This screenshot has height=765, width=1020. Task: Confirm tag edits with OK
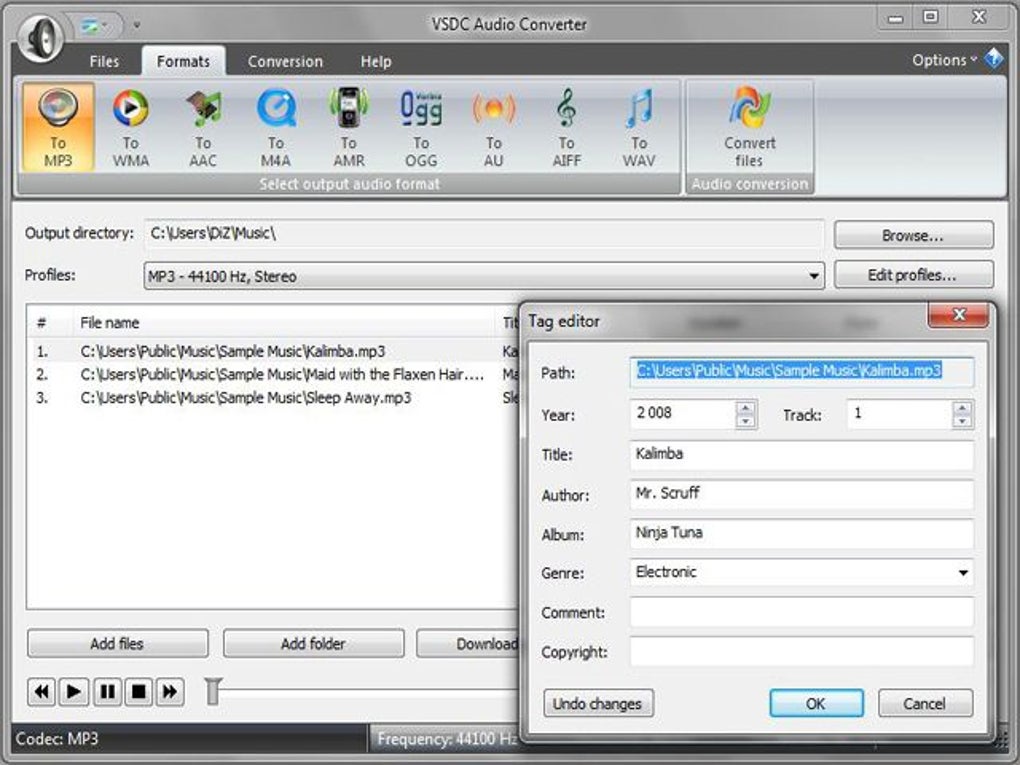[x=816, y=703]
